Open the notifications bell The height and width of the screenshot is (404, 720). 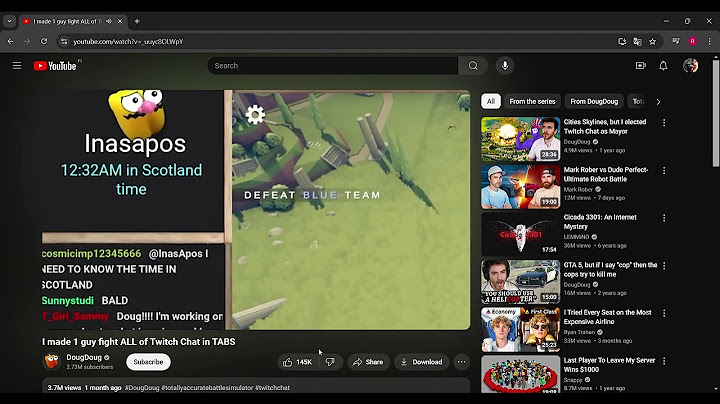coord(663,66)
